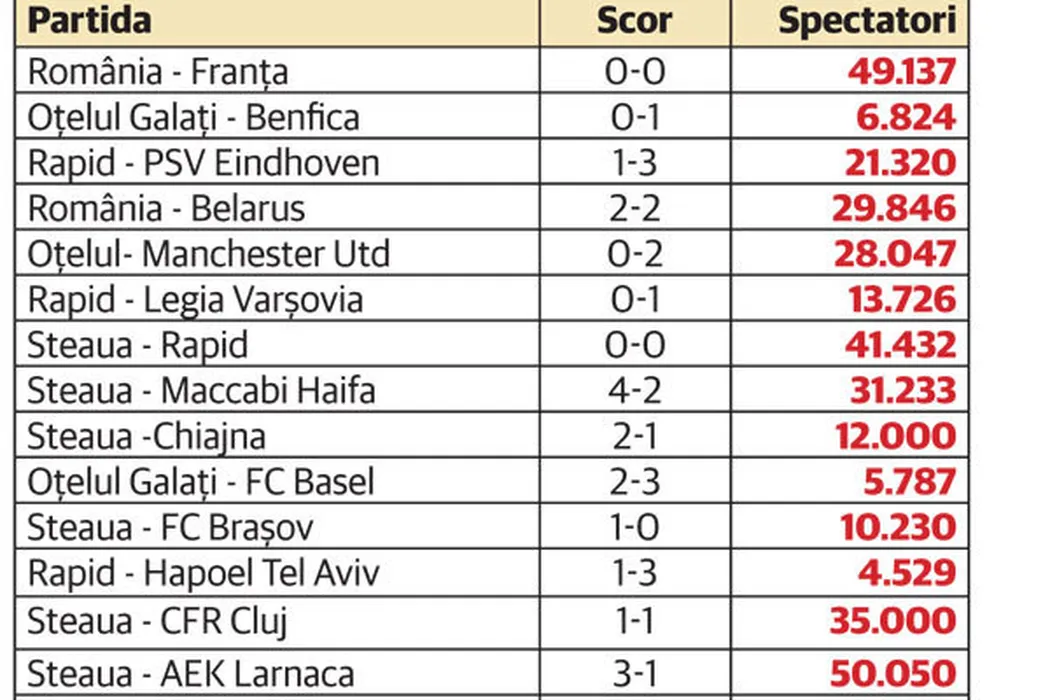Select the România - Franța match row
The image size is (1050, 700).
click(157, 72)
